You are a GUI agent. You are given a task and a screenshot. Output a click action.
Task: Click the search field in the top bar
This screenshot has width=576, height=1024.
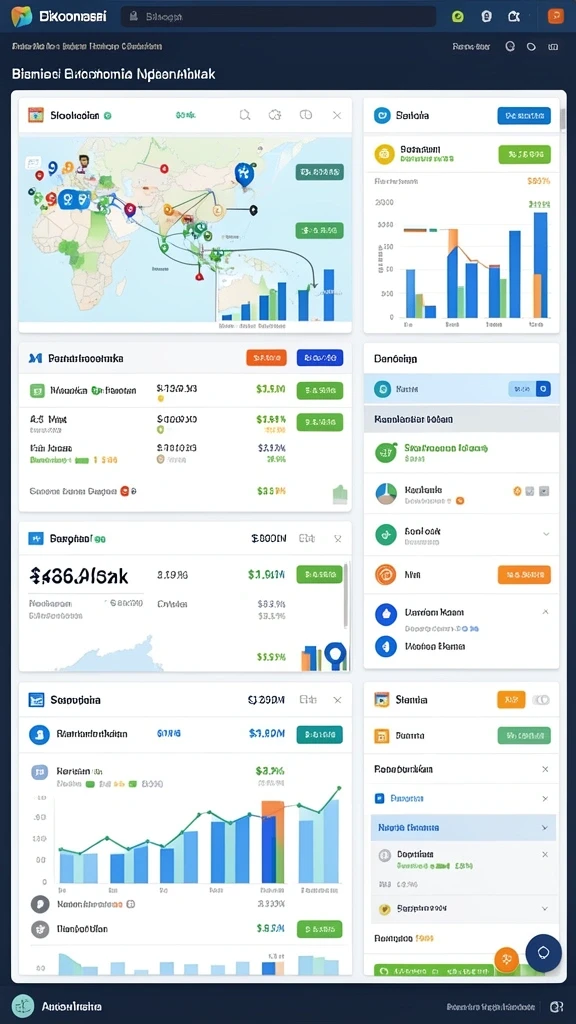tap(278, 16)
